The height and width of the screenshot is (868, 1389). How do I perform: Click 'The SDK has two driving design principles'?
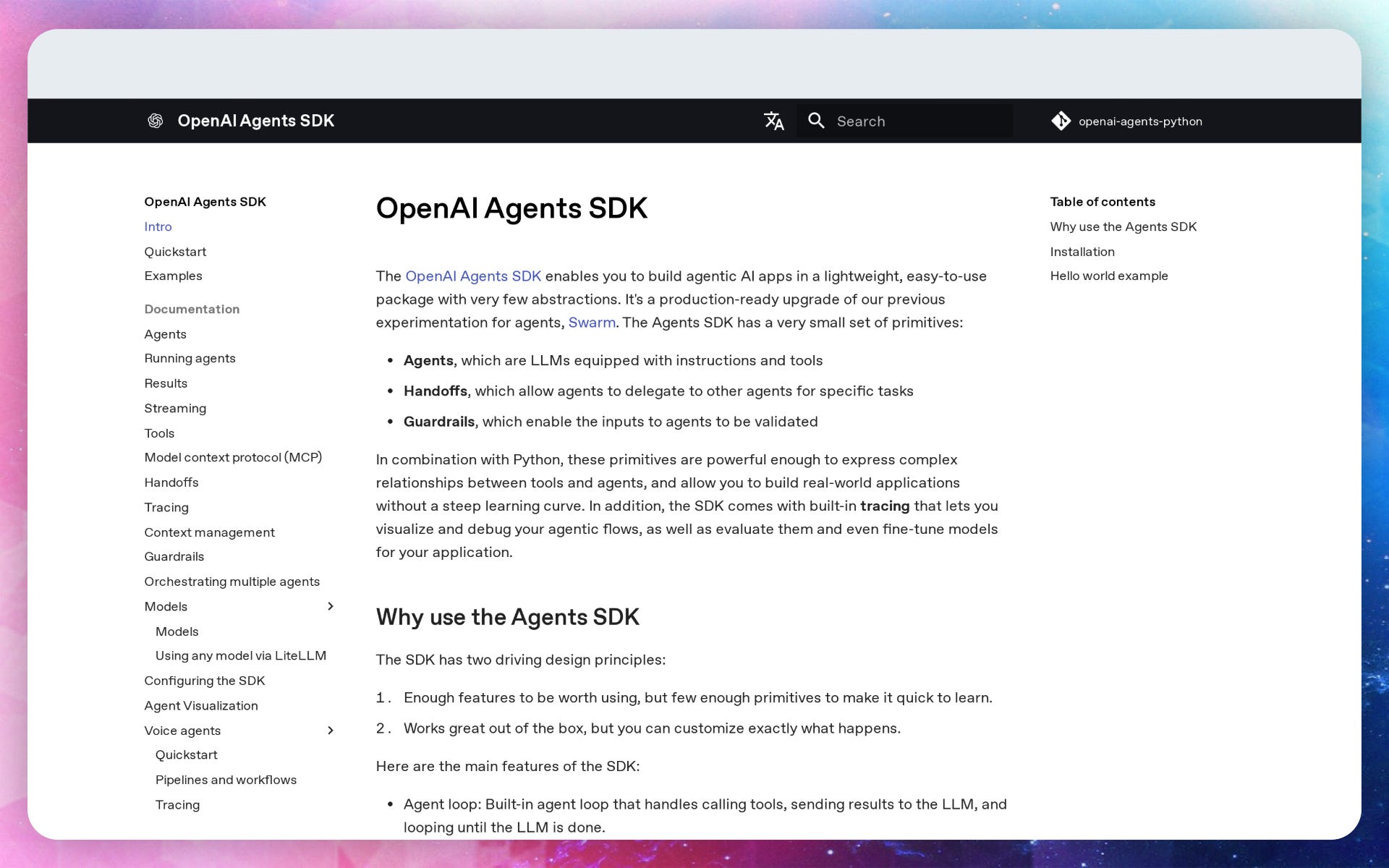[x=520, y=660]
